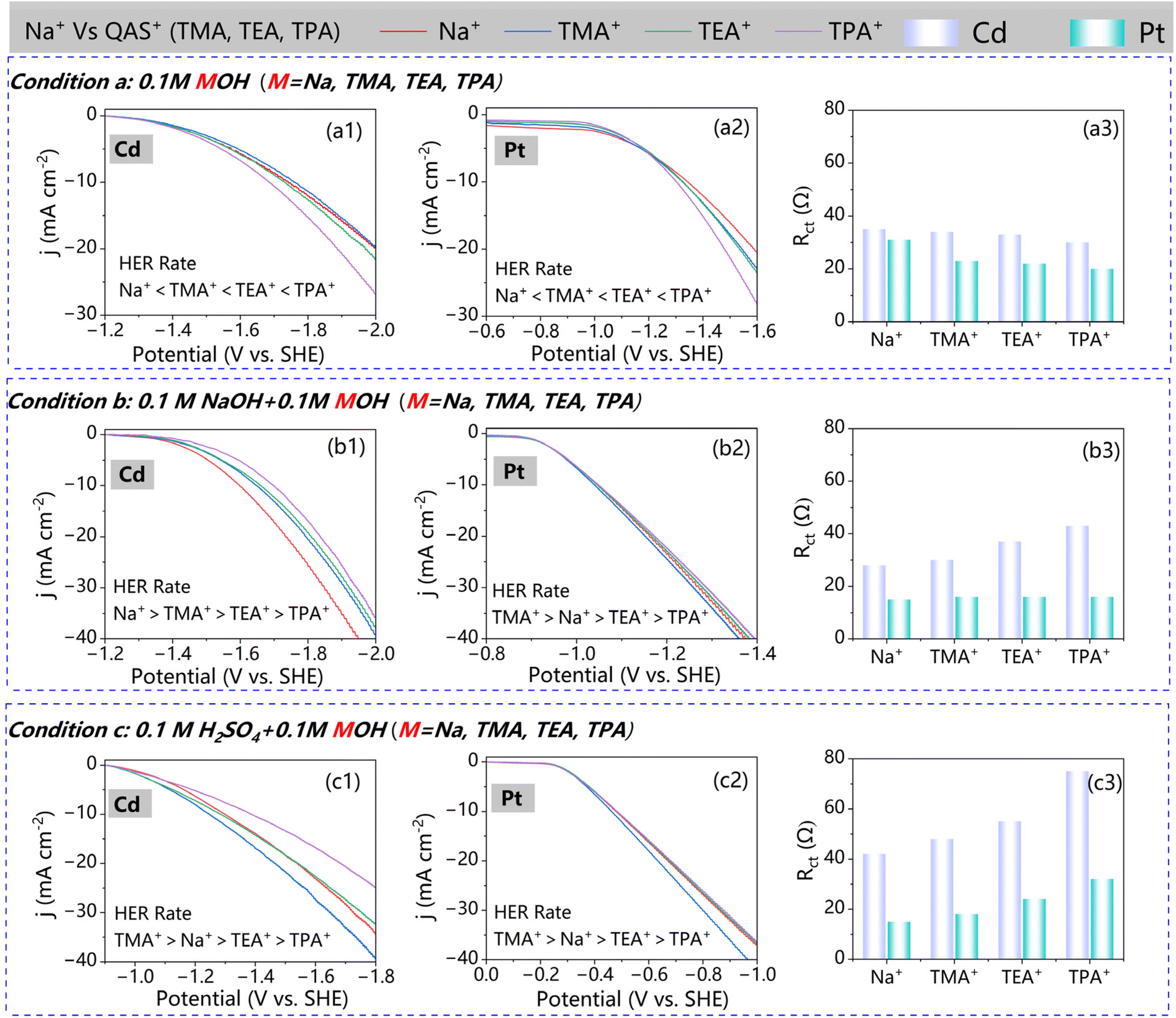
Task: Click the HER rate order text in panel a2
Action: coord(604,295)
